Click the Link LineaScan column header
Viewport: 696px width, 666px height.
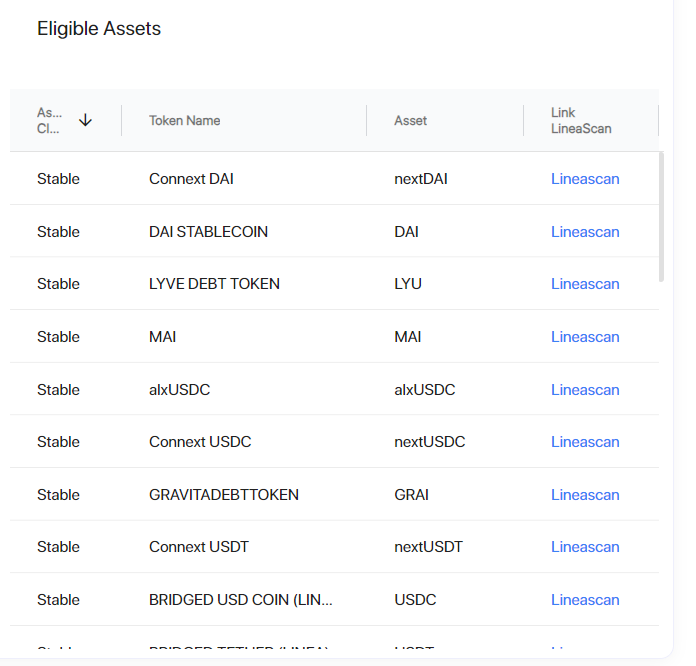581,120
